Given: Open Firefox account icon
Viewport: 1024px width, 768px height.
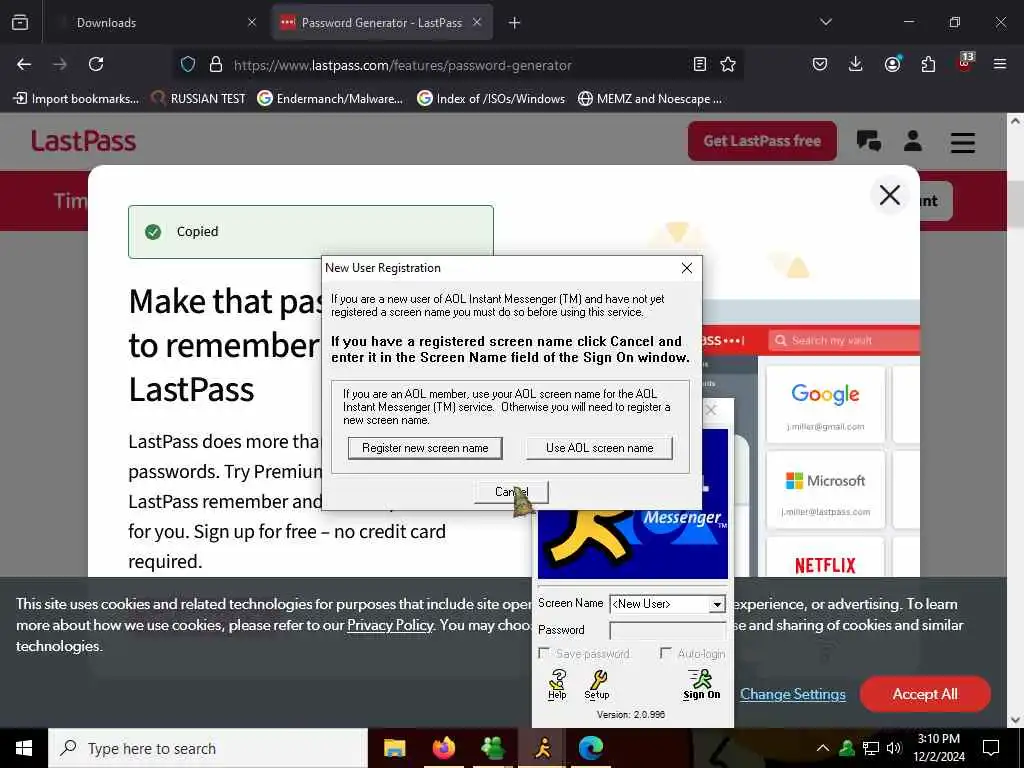Looking at the screenshot, I should (x=892, y=64).
